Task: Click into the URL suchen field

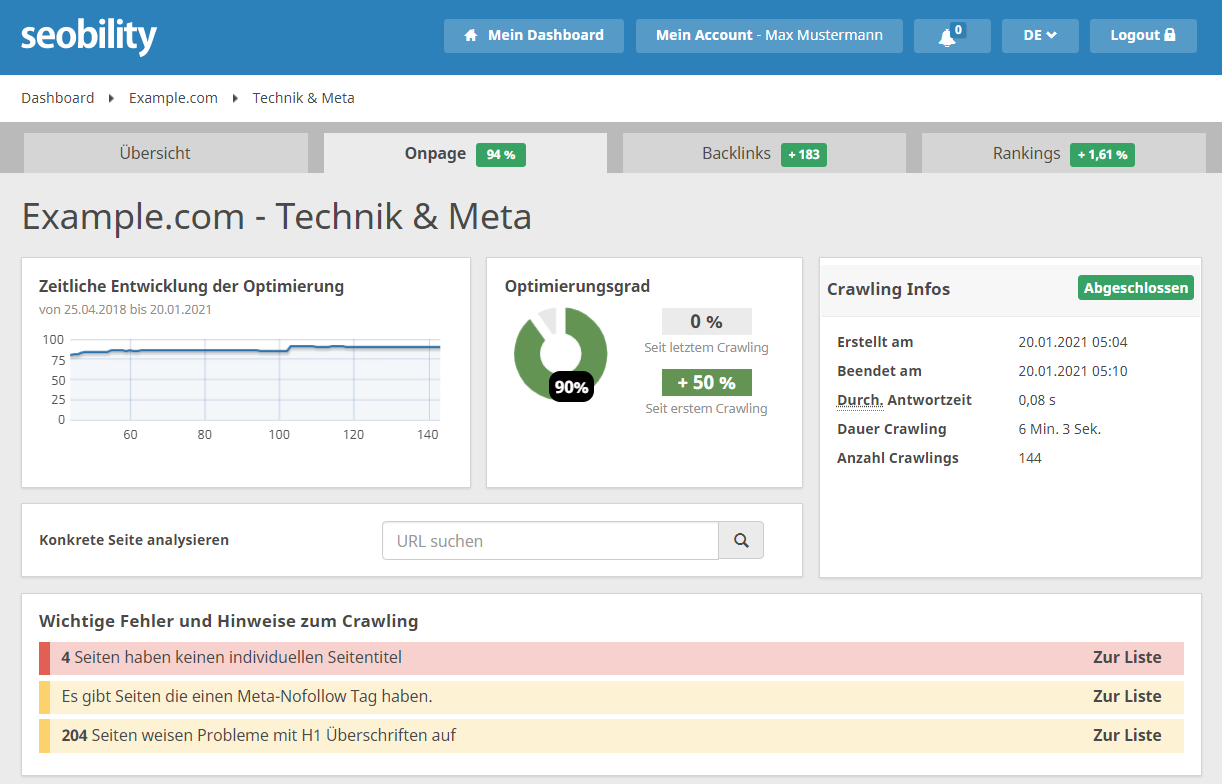Action: click(550, 540)
